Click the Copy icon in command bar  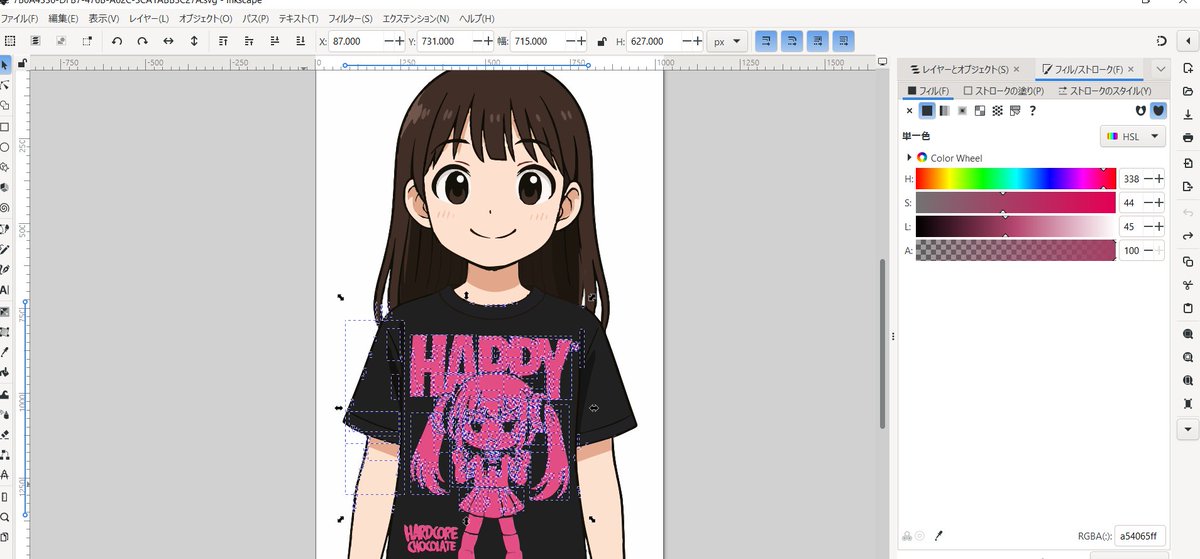pyautogui.click(x=1187, y=261)
